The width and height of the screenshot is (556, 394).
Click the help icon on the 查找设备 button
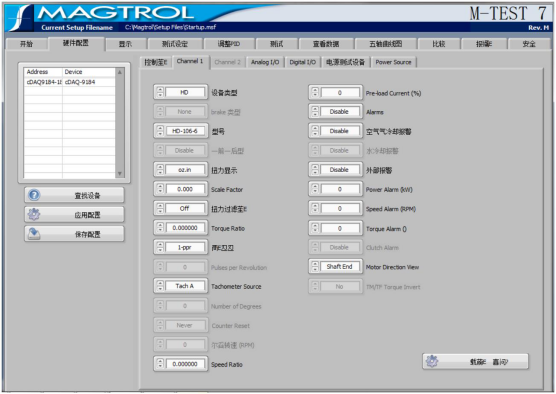tap(34, 195)
